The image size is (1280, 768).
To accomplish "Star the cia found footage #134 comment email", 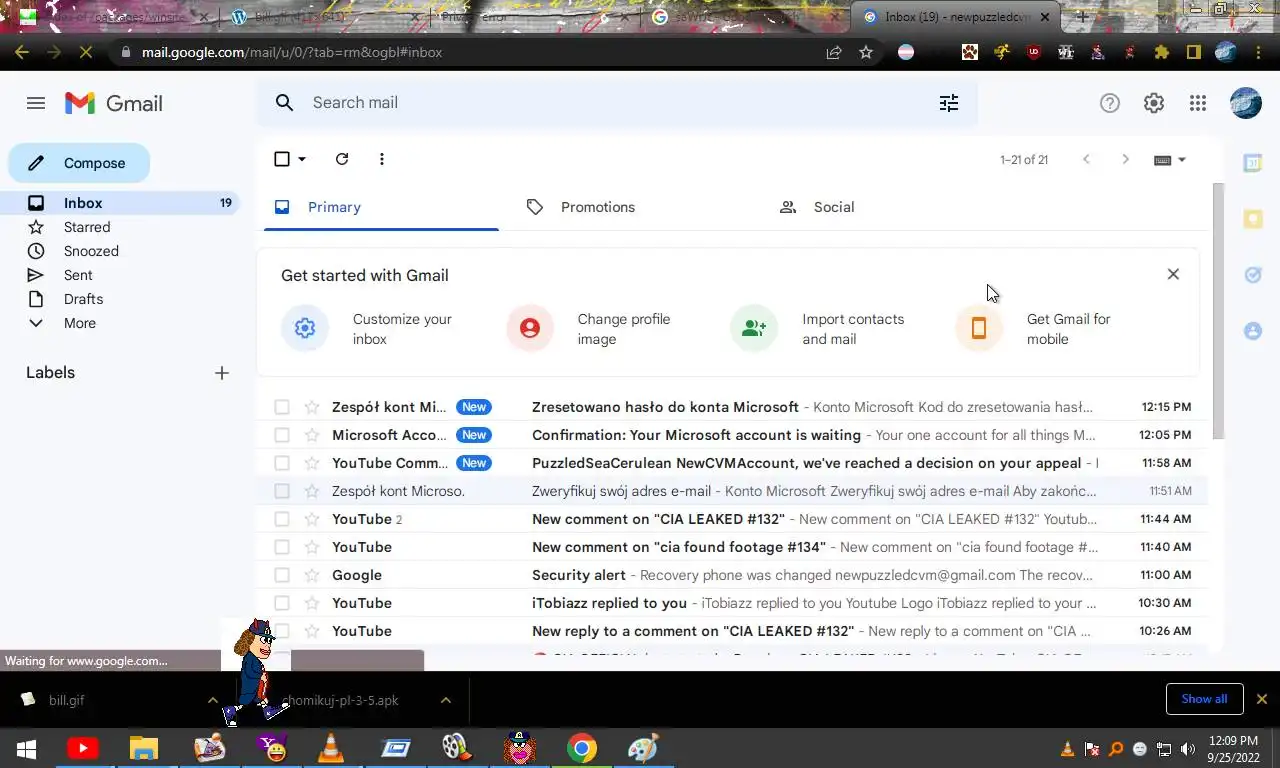I will click(312, 547).
